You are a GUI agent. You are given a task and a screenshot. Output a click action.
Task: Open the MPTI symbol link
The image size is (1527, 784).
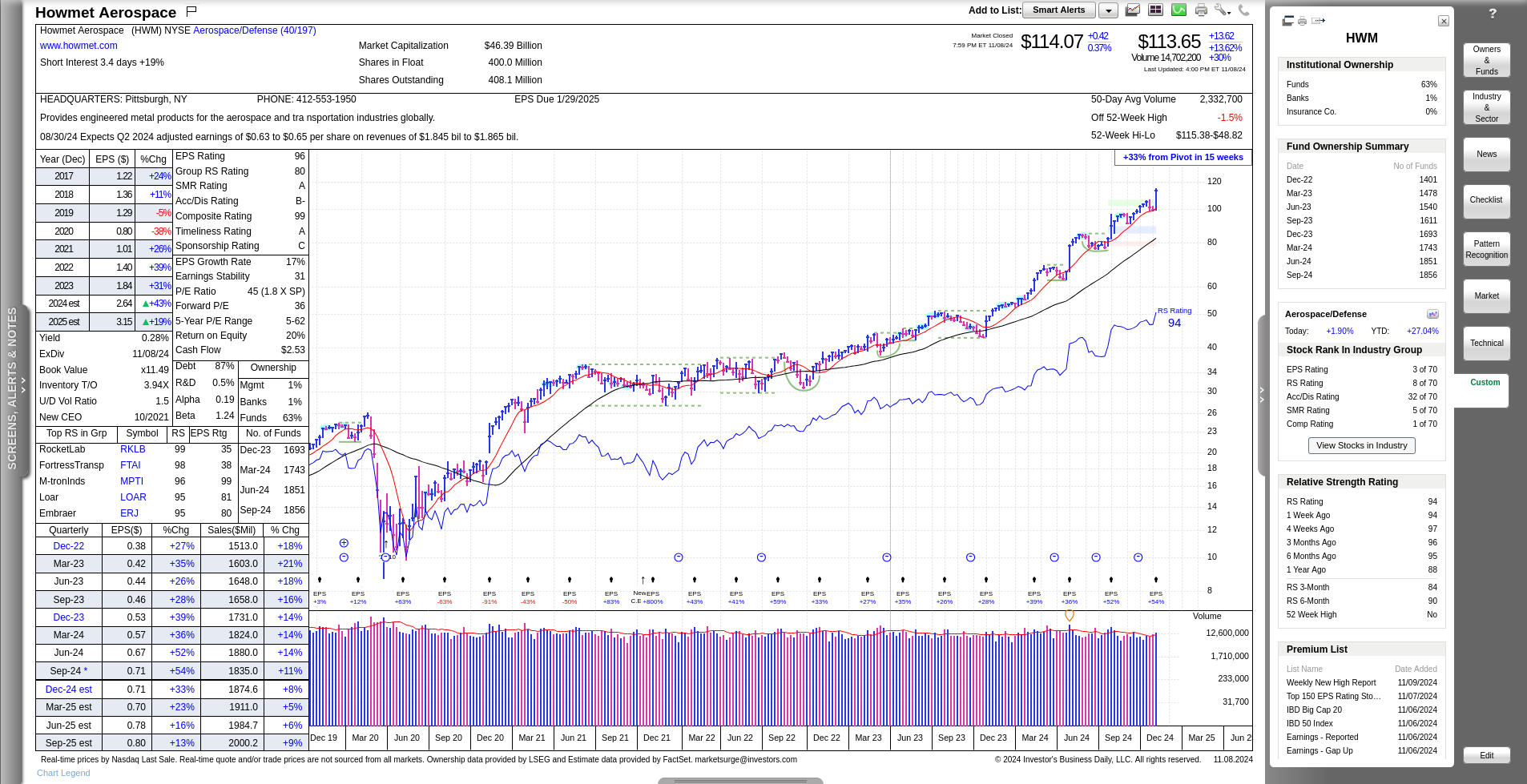point(132,481)
